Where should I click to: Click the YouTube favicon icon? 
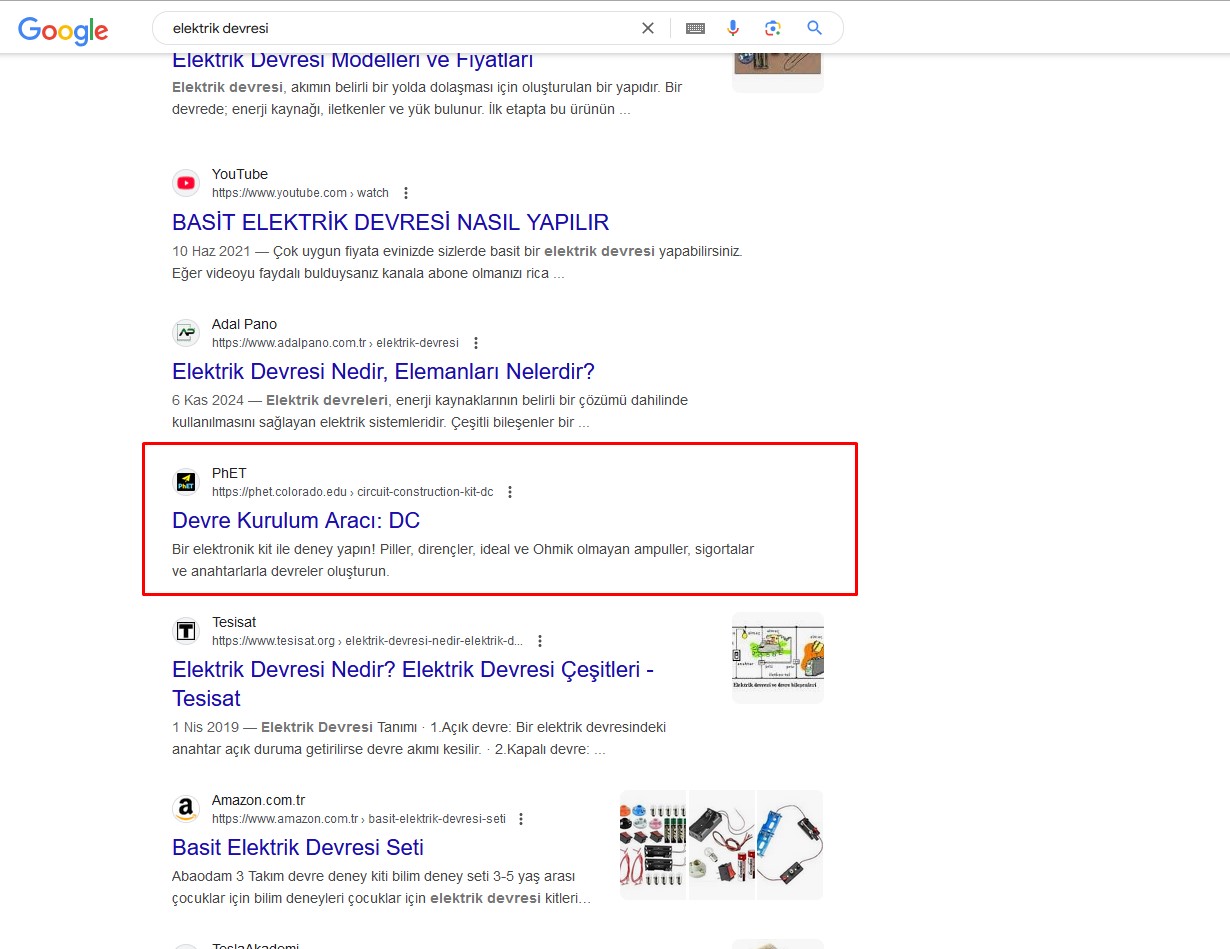[186, 183]
